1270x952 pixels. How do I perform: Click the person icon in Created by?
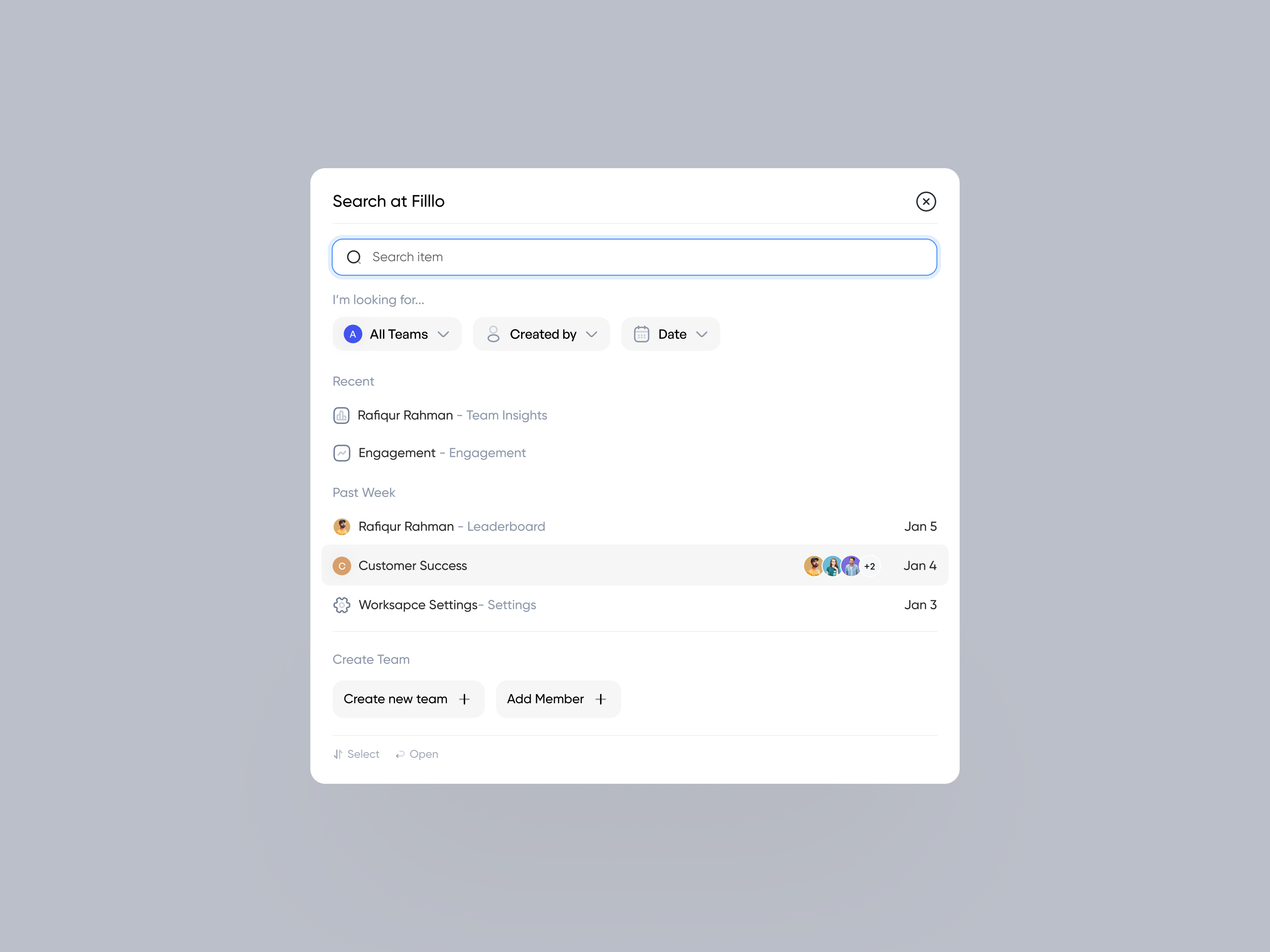coord(493,334)
